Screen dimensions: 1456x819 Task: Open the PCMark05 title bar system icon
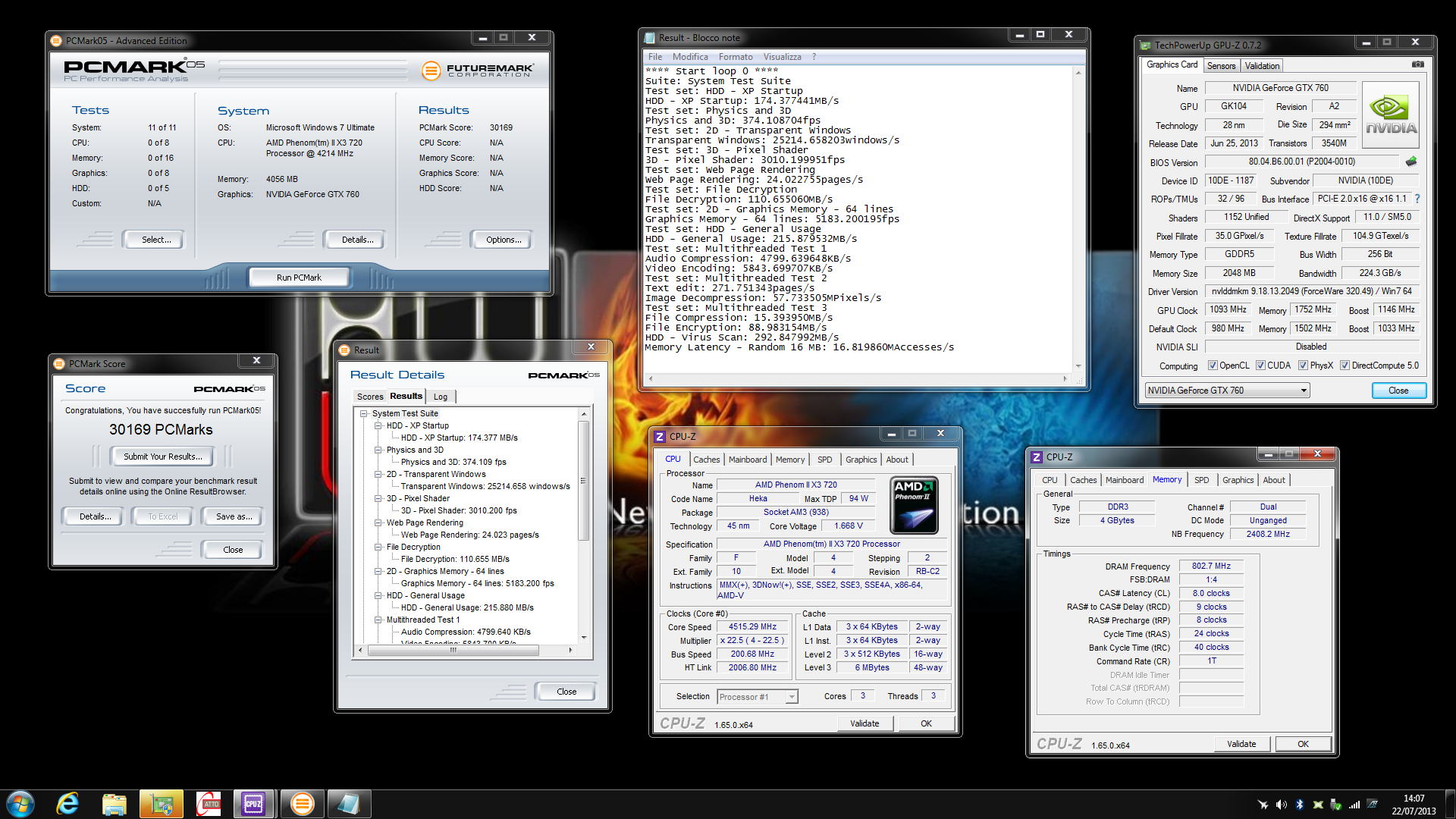tap(56, 41)
